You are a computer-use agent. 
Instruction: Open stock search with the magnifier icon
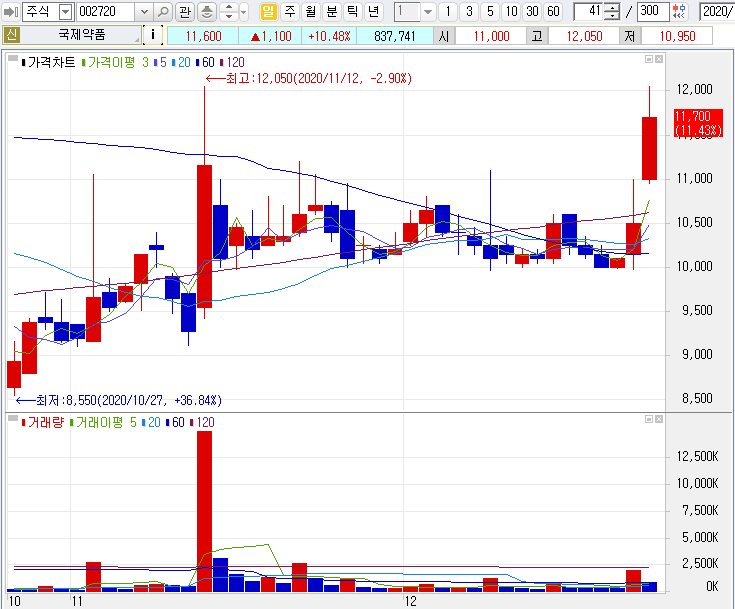(163, 11)
